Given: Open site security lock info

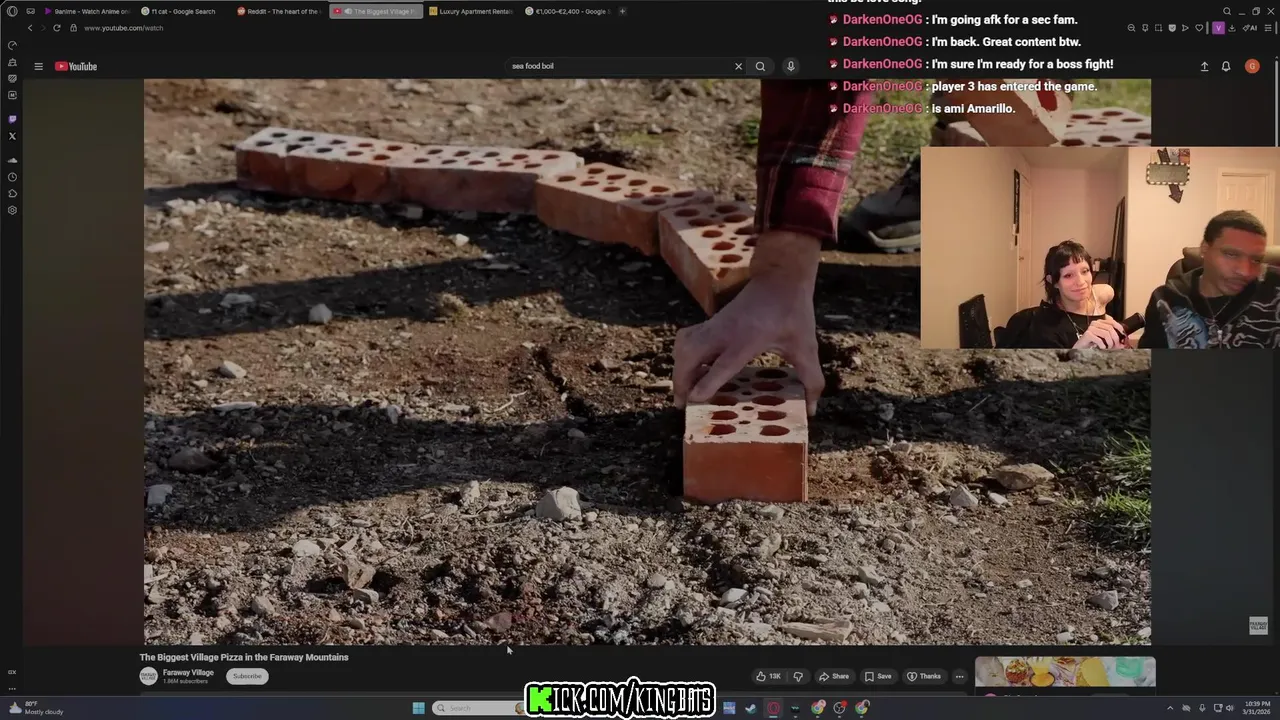Looking at the screenshot, I should pos(73,28).
